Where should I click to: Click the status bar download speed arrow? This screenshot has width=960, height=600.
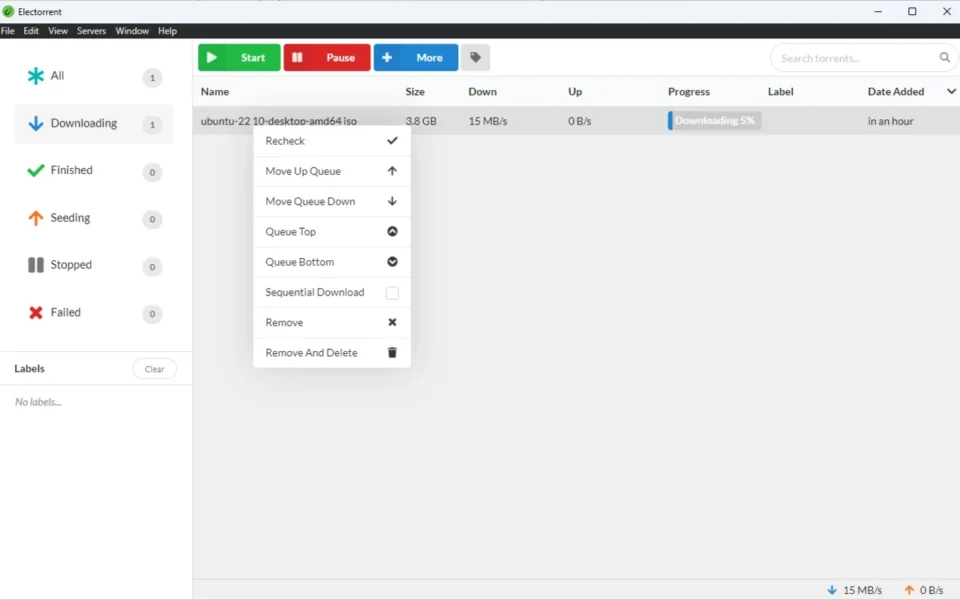pos(831,590)
